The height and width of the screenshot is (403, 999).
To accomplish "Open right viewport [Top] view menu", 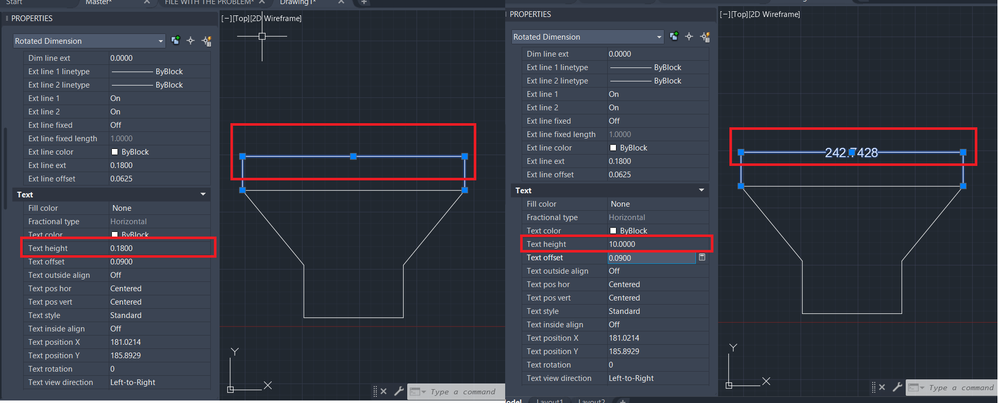I will click(x=740, y=14).
